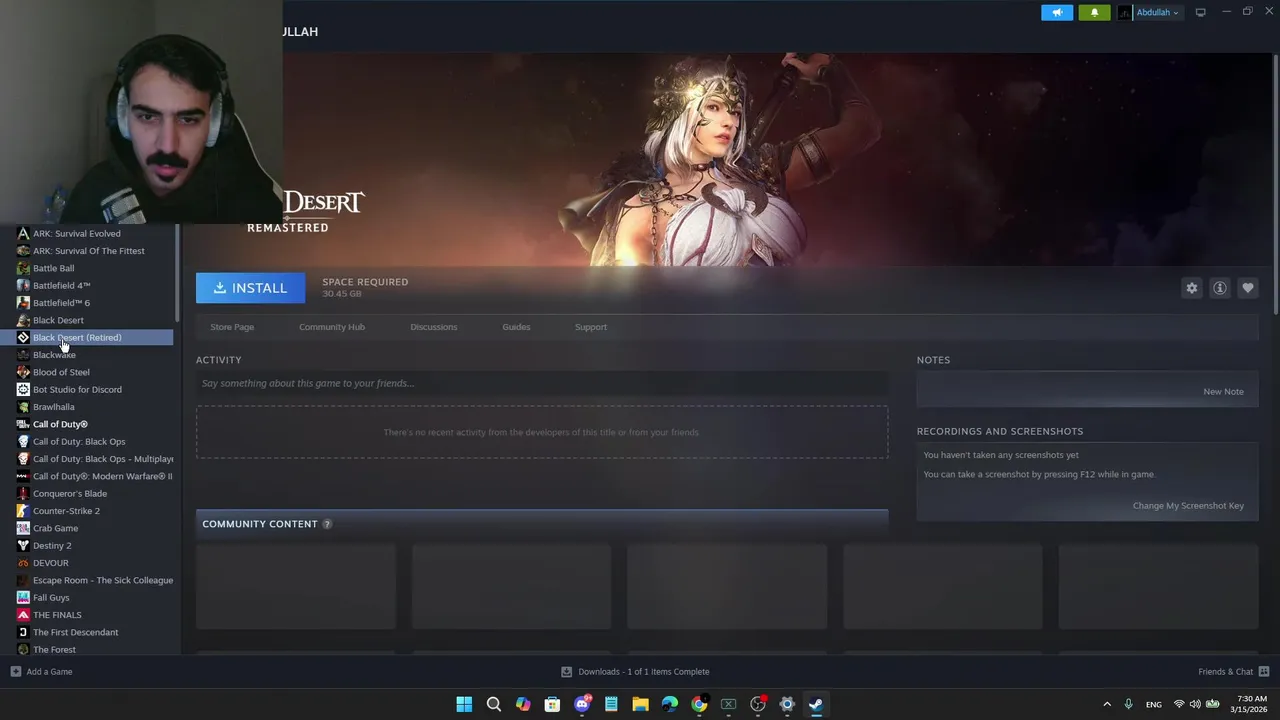Go to the Discussions tab
Image resolution: width=1280 pixels, height=720 pixels.
click(434, 327)
